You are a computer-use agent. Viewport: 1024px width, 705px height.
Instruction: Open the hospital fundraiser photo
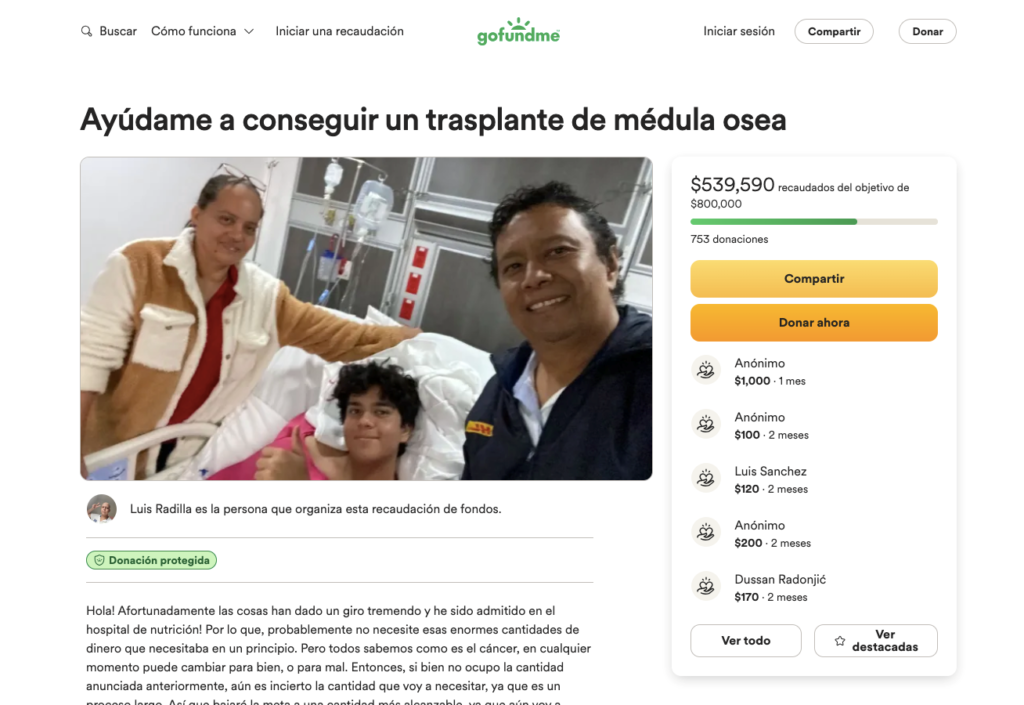click(x=366, y=319)
